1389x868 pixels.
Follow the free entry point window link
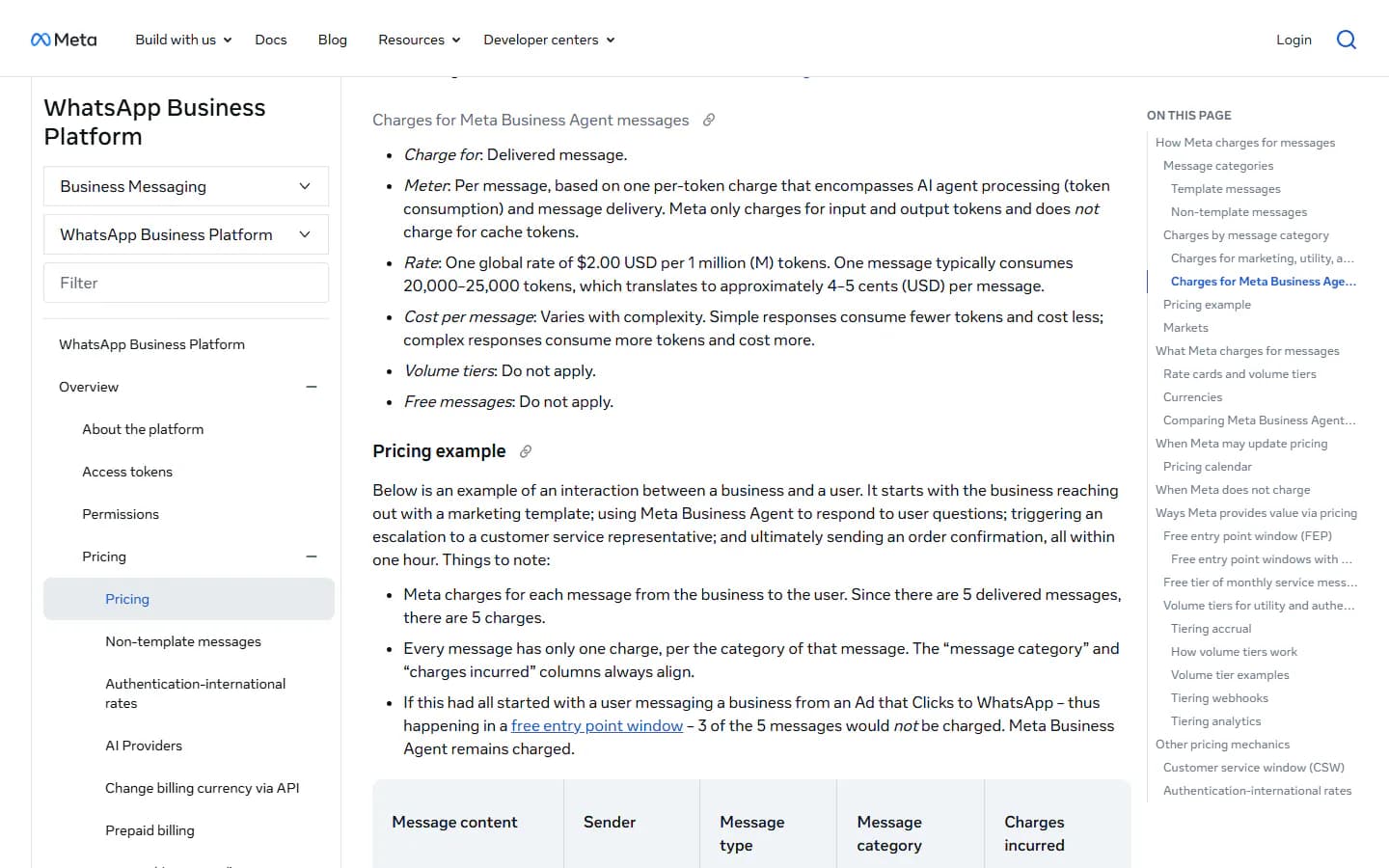[x=597, y=725]
